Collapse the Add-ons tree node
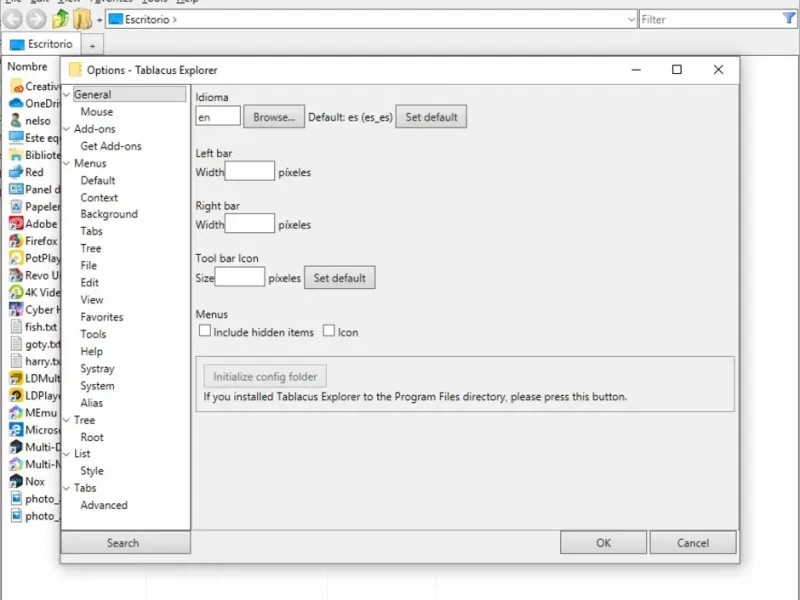Screen dimensions: 800x600 click(66, 129)
